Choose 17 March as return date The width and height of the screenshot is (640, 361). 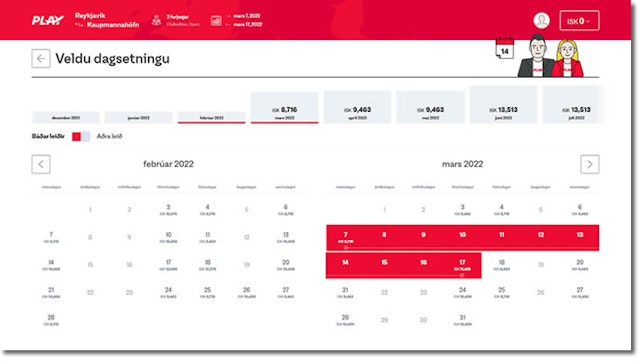point(462,265)
